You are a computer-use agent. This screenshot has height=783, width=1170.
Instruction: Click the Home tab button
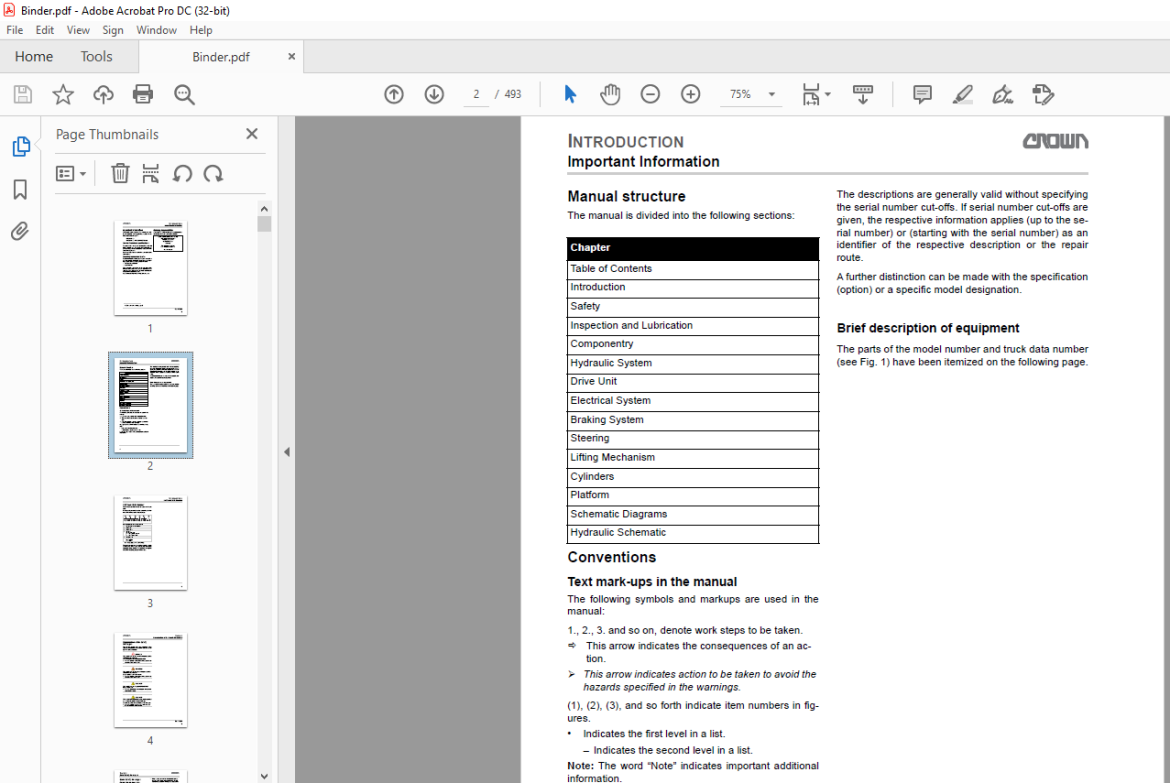point(34,57)
